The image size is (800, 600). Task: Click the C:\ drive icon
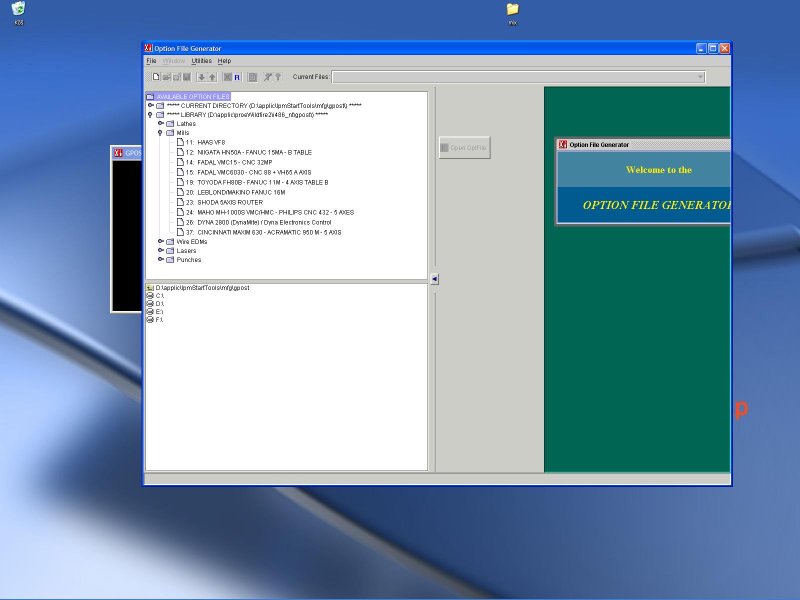pyautogui.click(x=150, y=296)
